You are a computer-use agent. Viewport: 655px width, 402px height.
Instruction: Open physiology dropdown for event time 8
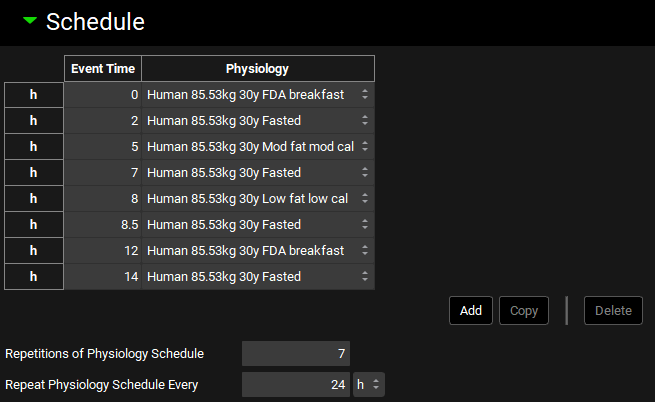click(x=258, y=199)
